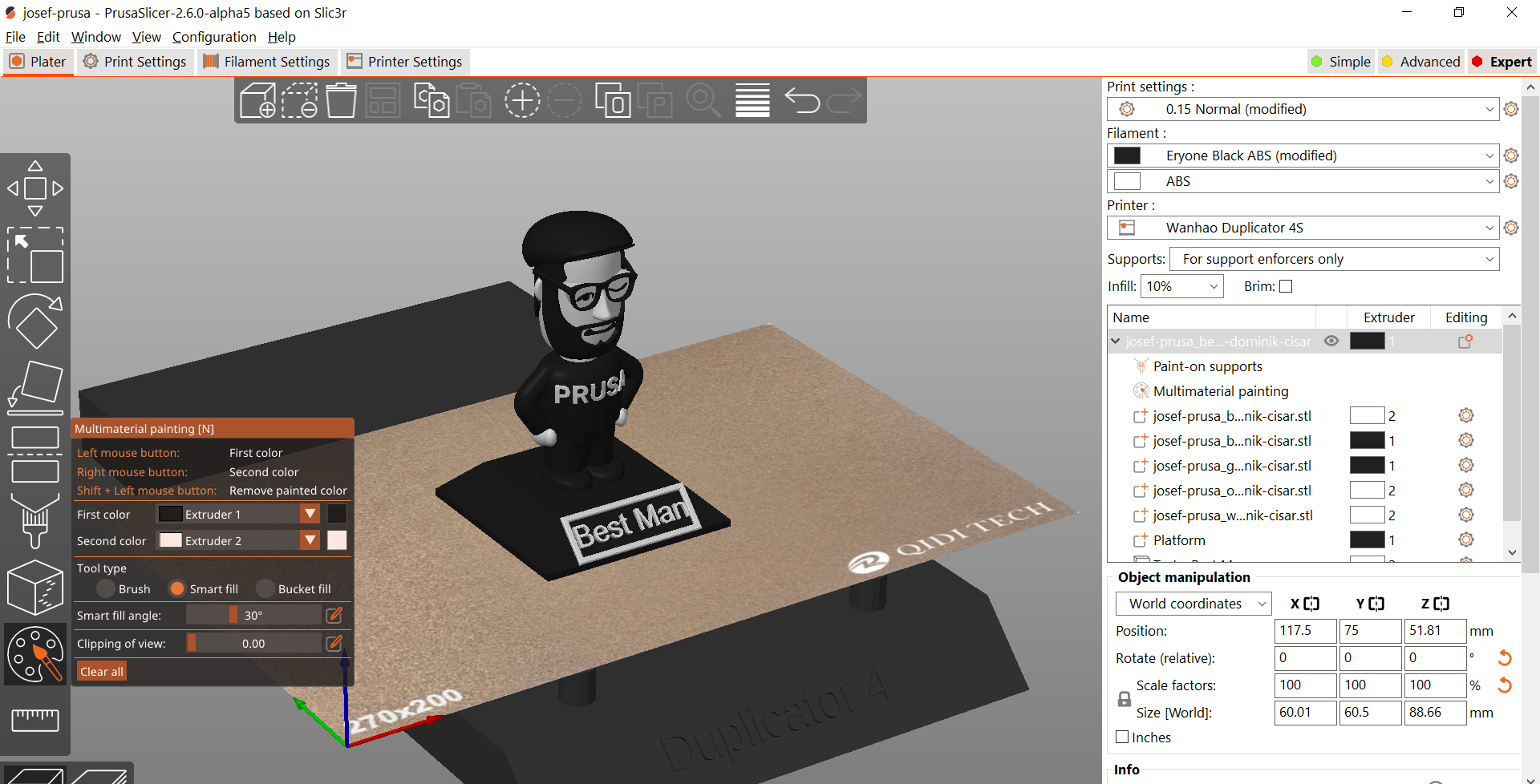Viewport: 1540px width, 784px height.
Task: Click the Delete selected object icon
Action: pyautogui.click(x=300, y=101)
